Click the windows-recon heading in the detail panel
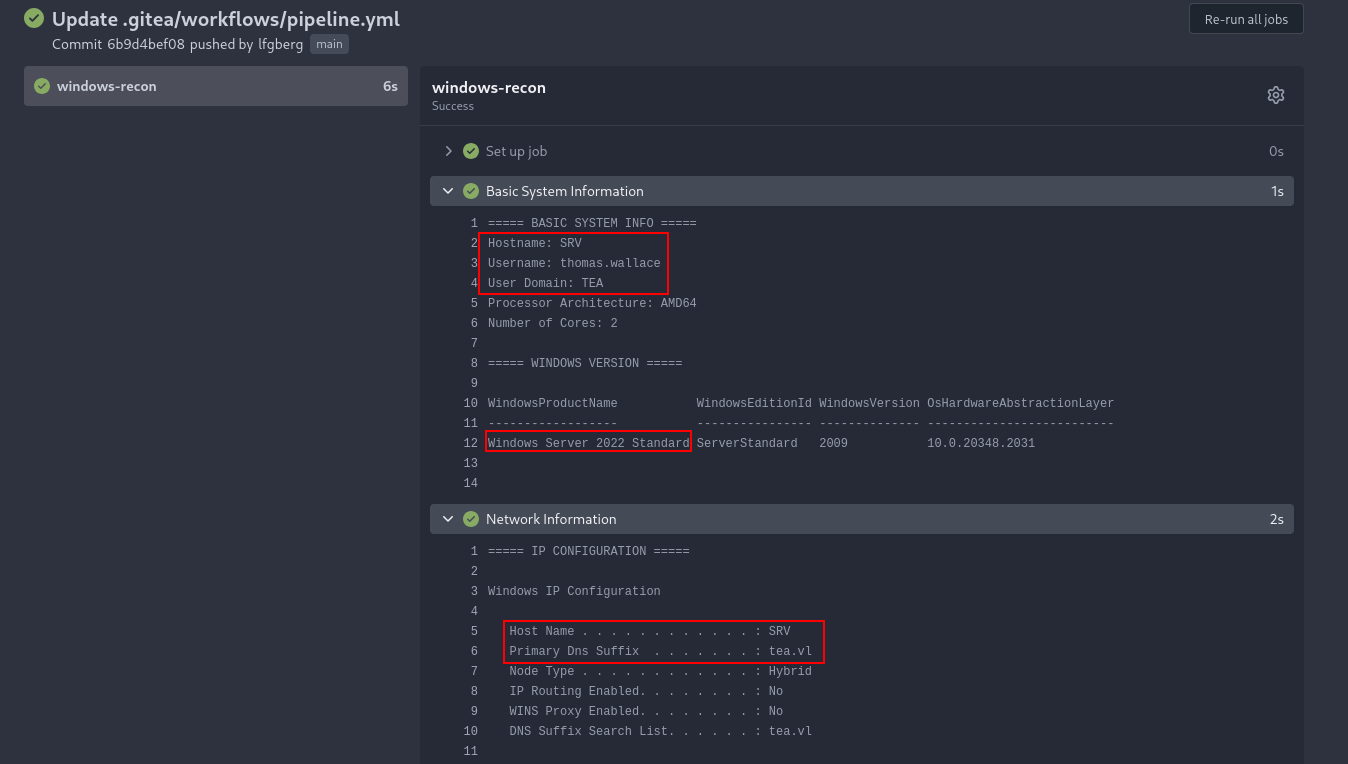This screenshot has height=764, width=1348. (x=489, y=87)
